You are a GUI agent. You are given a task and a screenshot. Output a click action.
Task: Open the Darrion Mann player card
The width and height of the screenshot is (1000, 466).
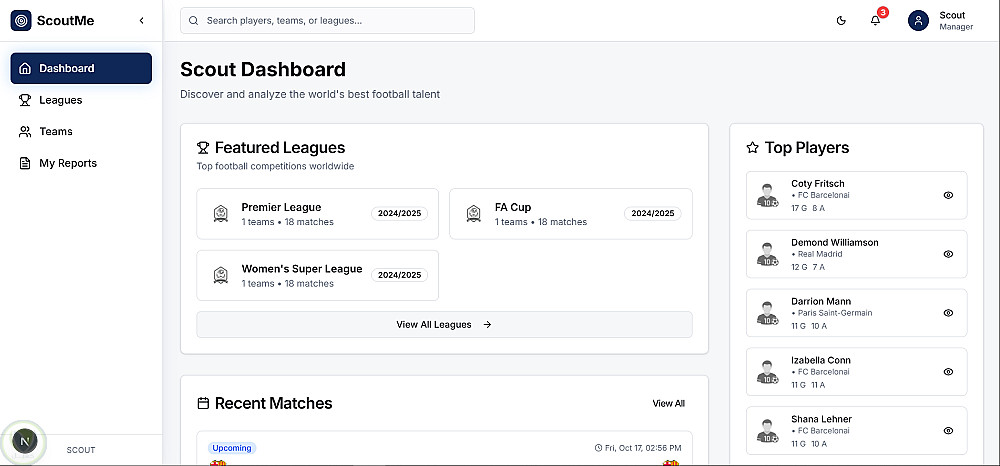coord(855,313)
